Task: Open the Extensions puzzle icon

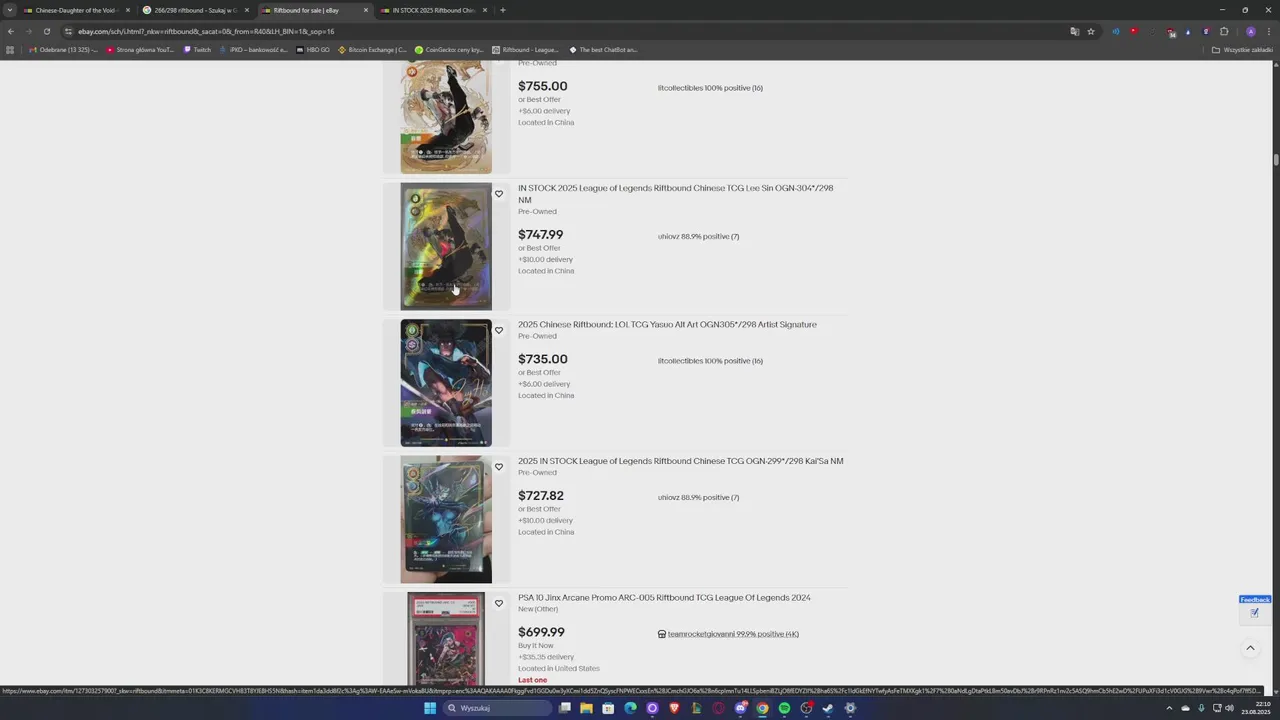Action: point(1224,31)
